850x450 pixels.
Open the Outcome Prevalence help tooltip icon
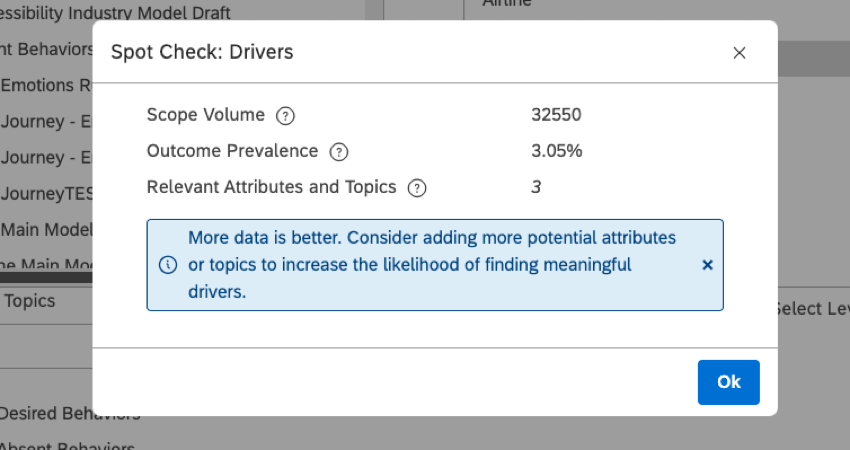[x=339, y=152]
